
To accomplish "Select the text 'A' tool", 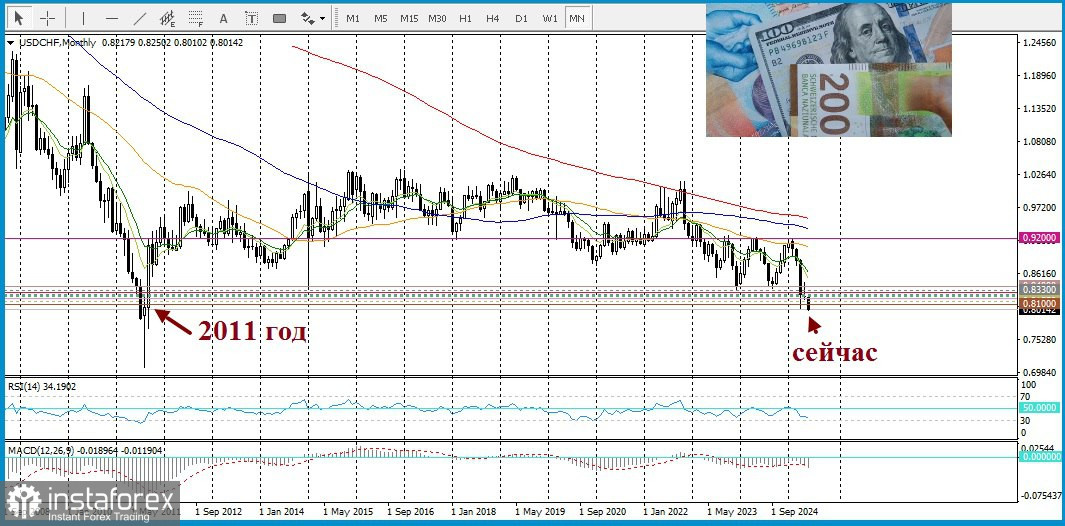I will [223, 18].
